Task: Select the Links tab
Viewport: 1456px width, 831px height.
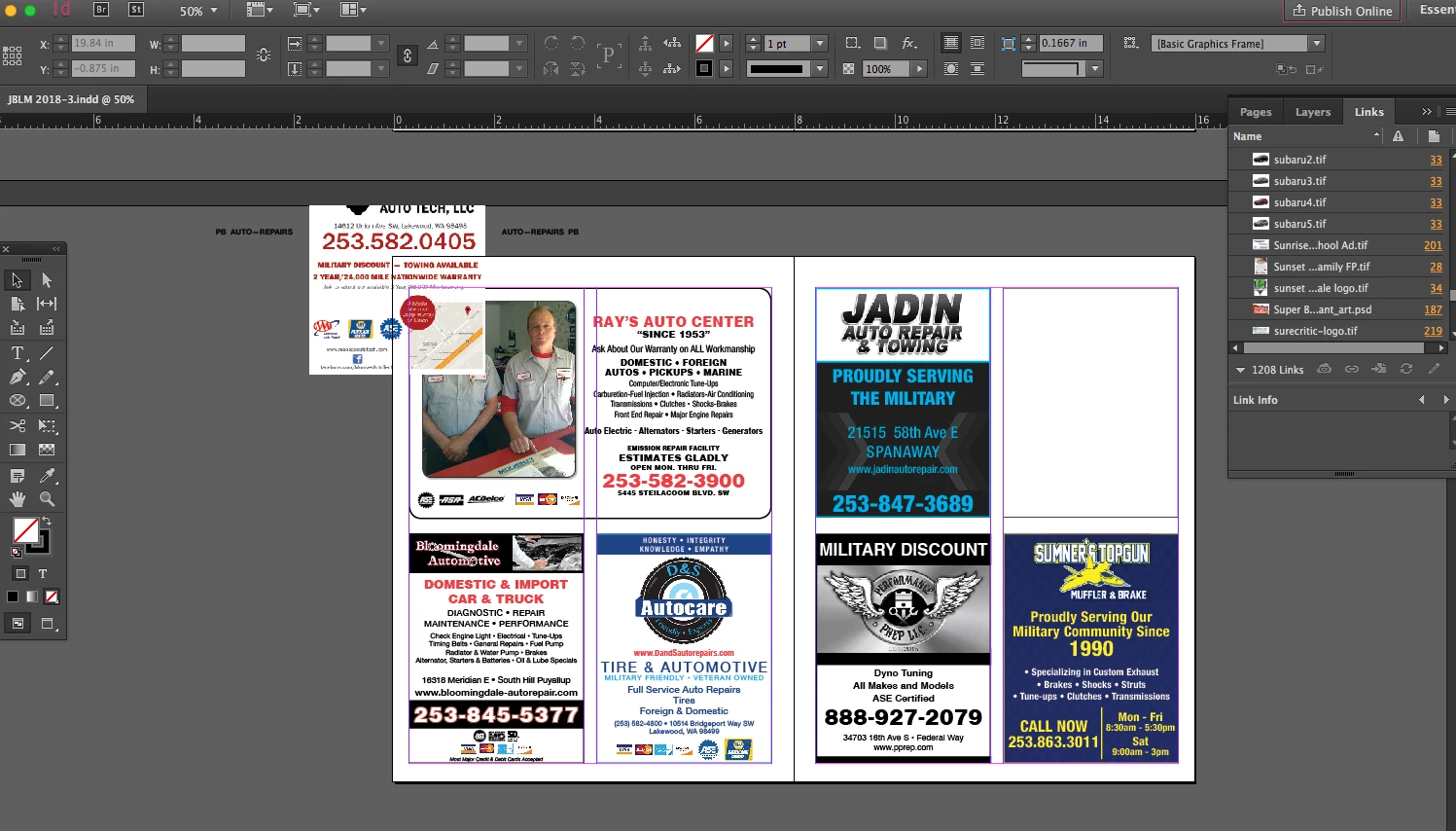Action: (x=1368, y=112)
